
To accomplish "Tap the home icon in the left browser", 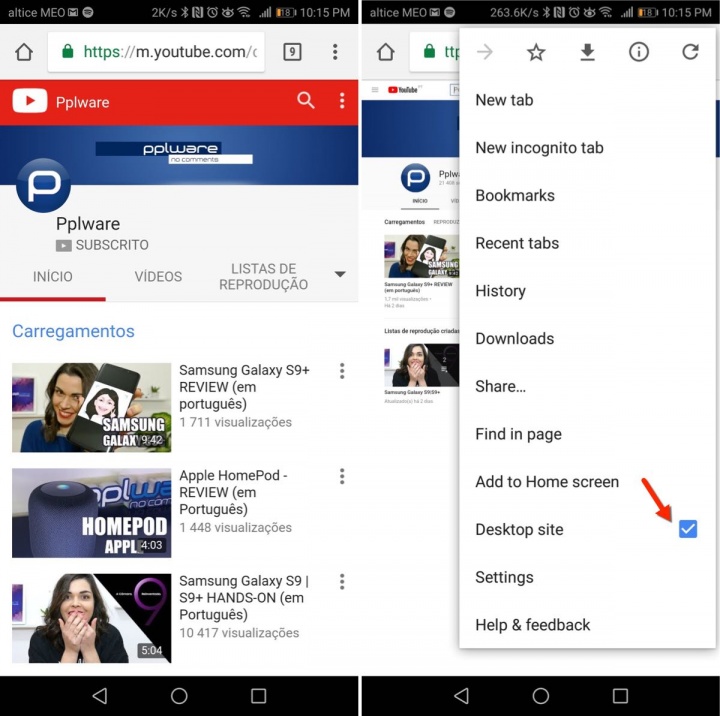I will 24,52.
